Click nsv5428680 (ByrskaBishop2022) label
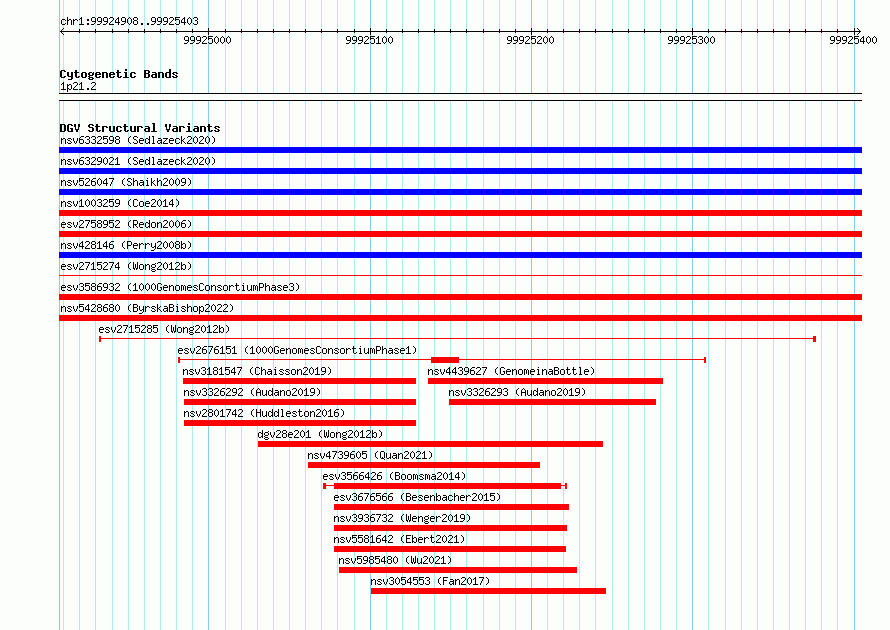The width and height of the screenshot is (890, 630). [147, 308]
